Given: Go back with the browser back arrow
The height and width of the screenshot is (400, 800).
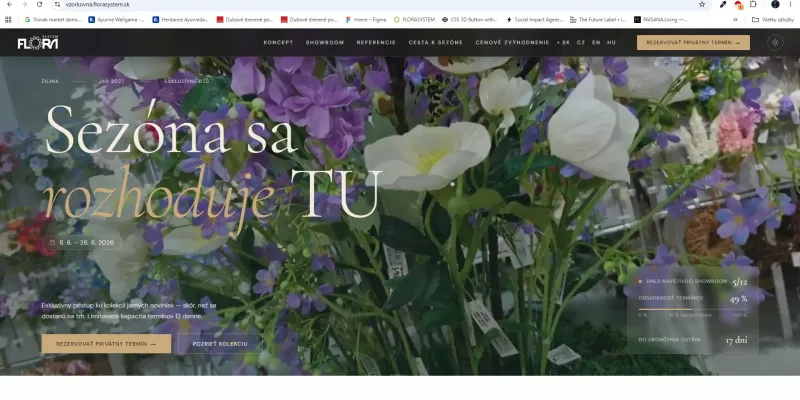Looking at the screenshot, I should (9, 5).
